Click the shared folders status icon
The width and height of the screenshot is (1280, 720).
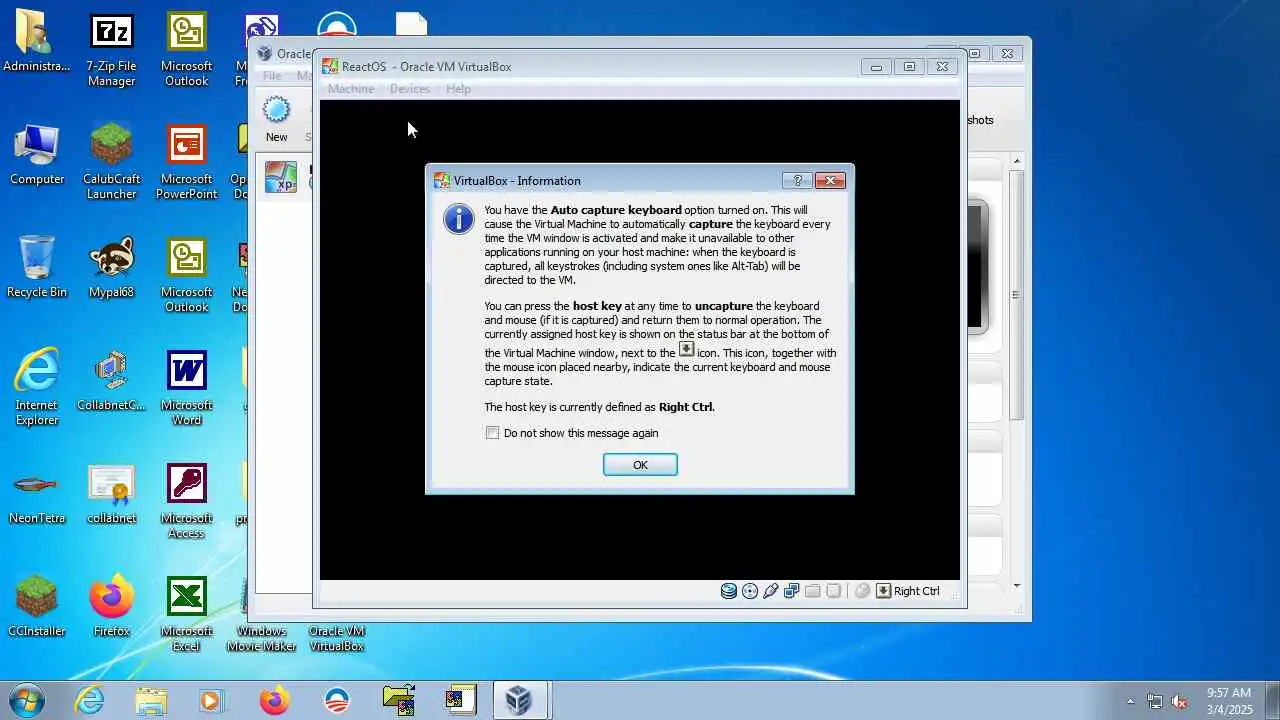click(x=813, y=591)
